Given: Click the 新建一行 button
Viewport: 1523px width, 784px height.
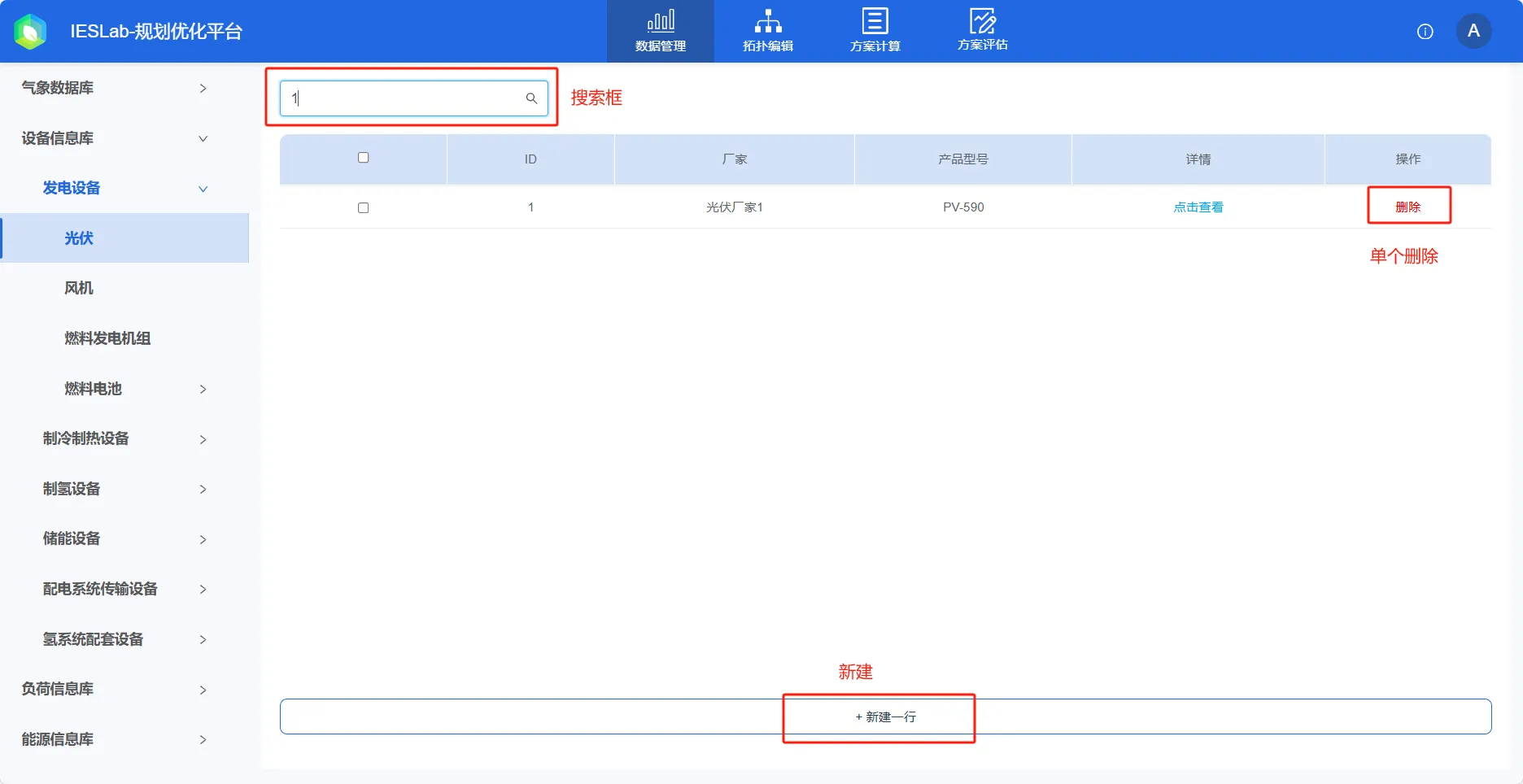Looking at the screenshot, I should pyautogui.click(x=885, y=716).
